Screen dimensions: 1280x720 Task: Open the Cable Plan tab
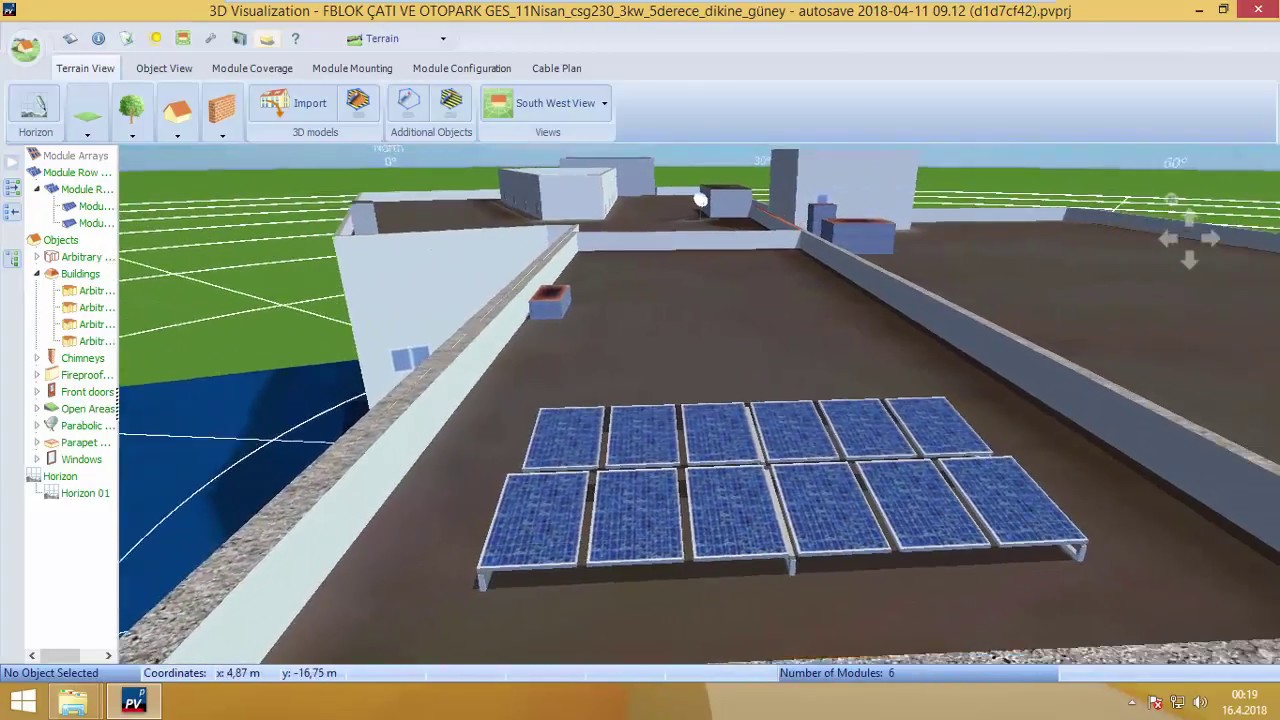pyautogui.click(x=556, y=68)
